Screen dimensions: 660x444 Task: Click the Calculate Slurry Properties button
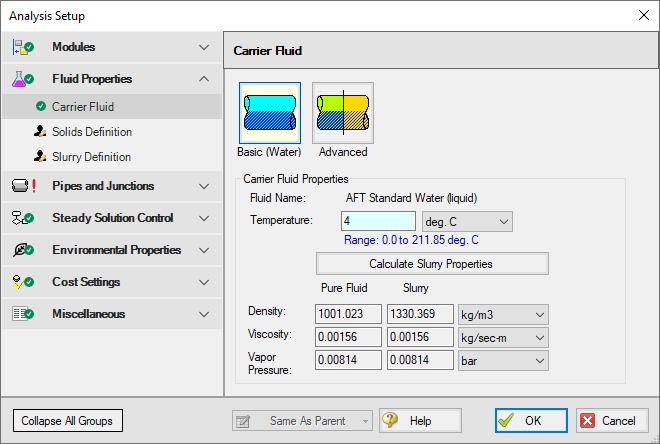pos(432,264)
